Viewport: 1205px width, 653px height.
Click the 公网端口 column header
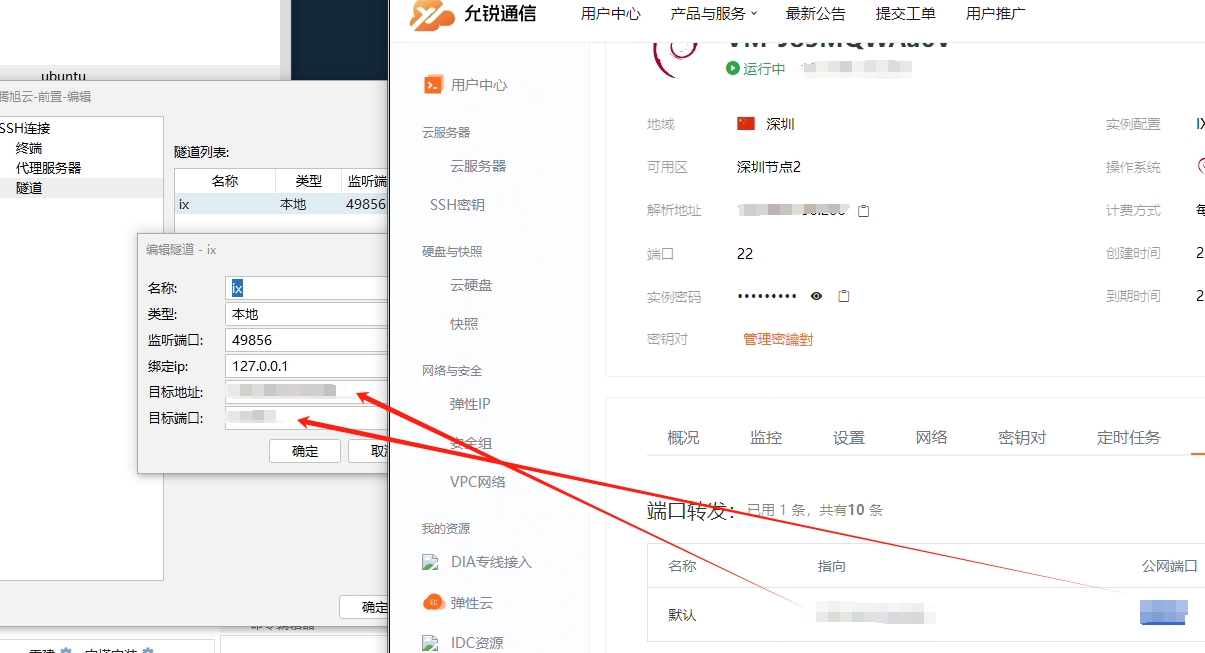(1170, 566)
